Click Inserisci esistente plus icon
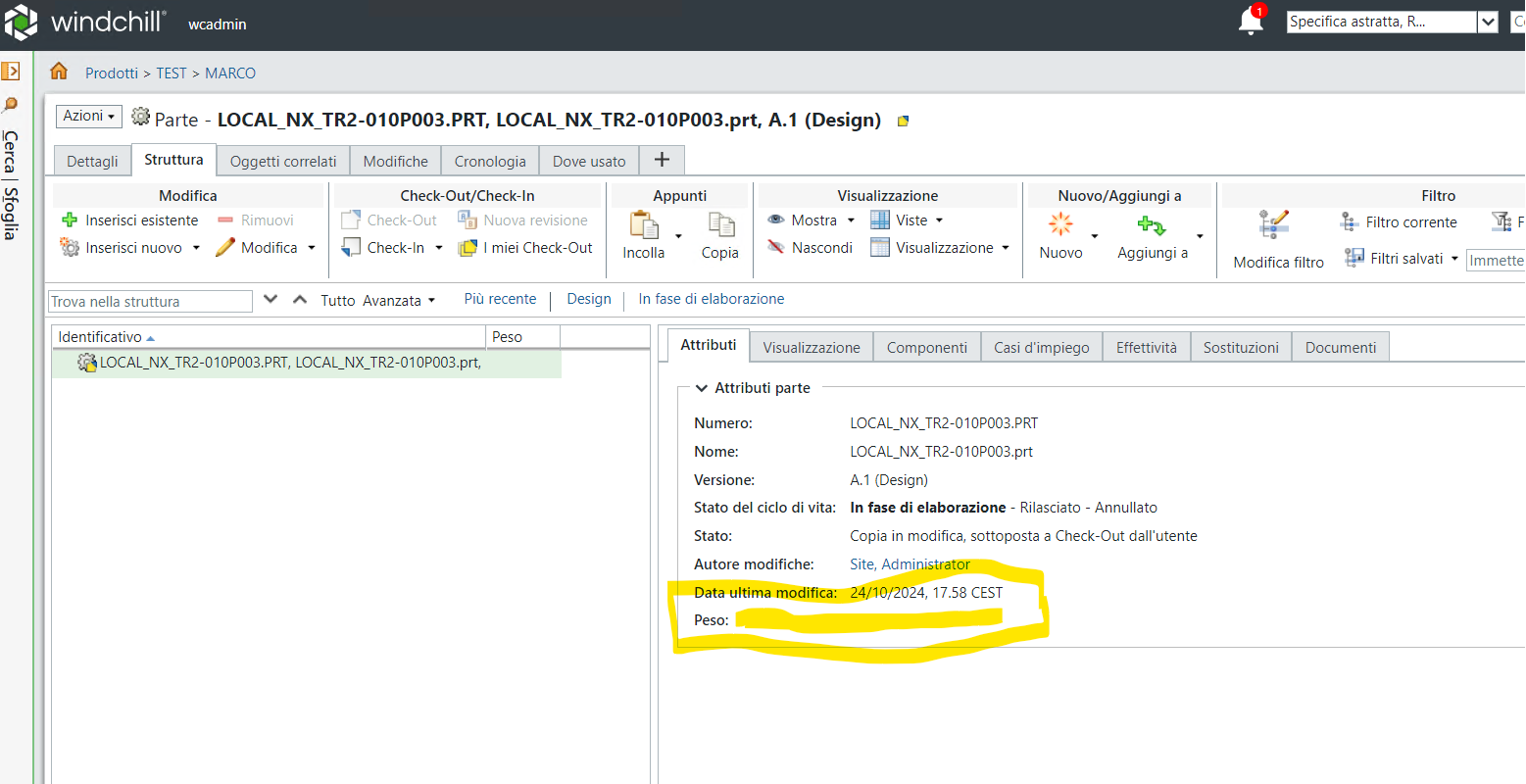 tap(70, 220)
